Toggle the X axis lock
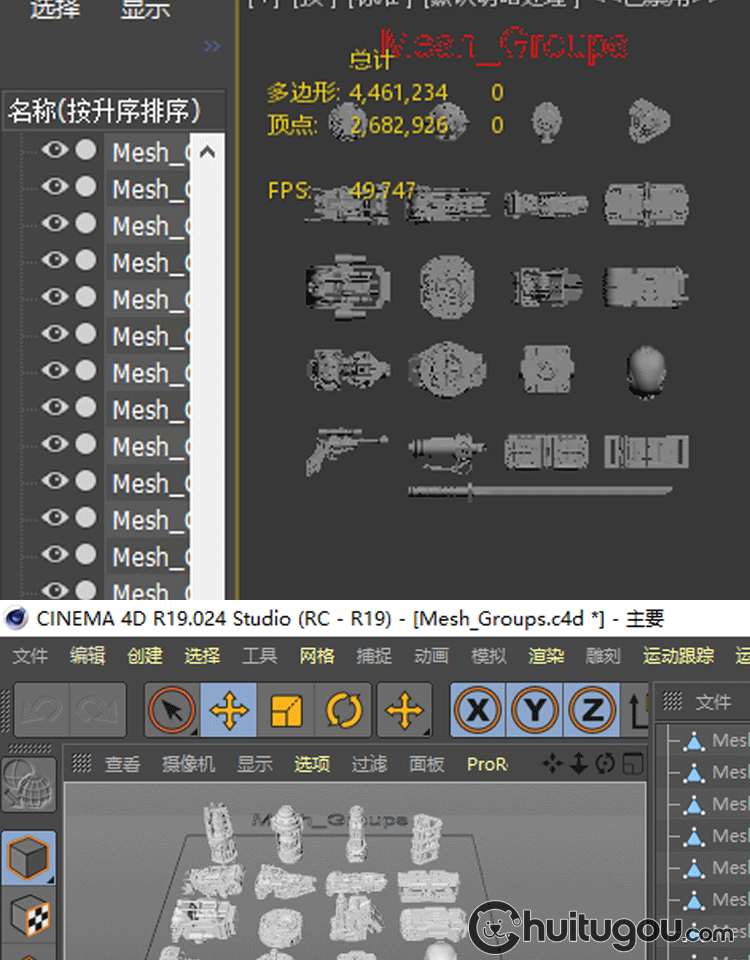Screen dimensions: 750x960 coord(478,710)
